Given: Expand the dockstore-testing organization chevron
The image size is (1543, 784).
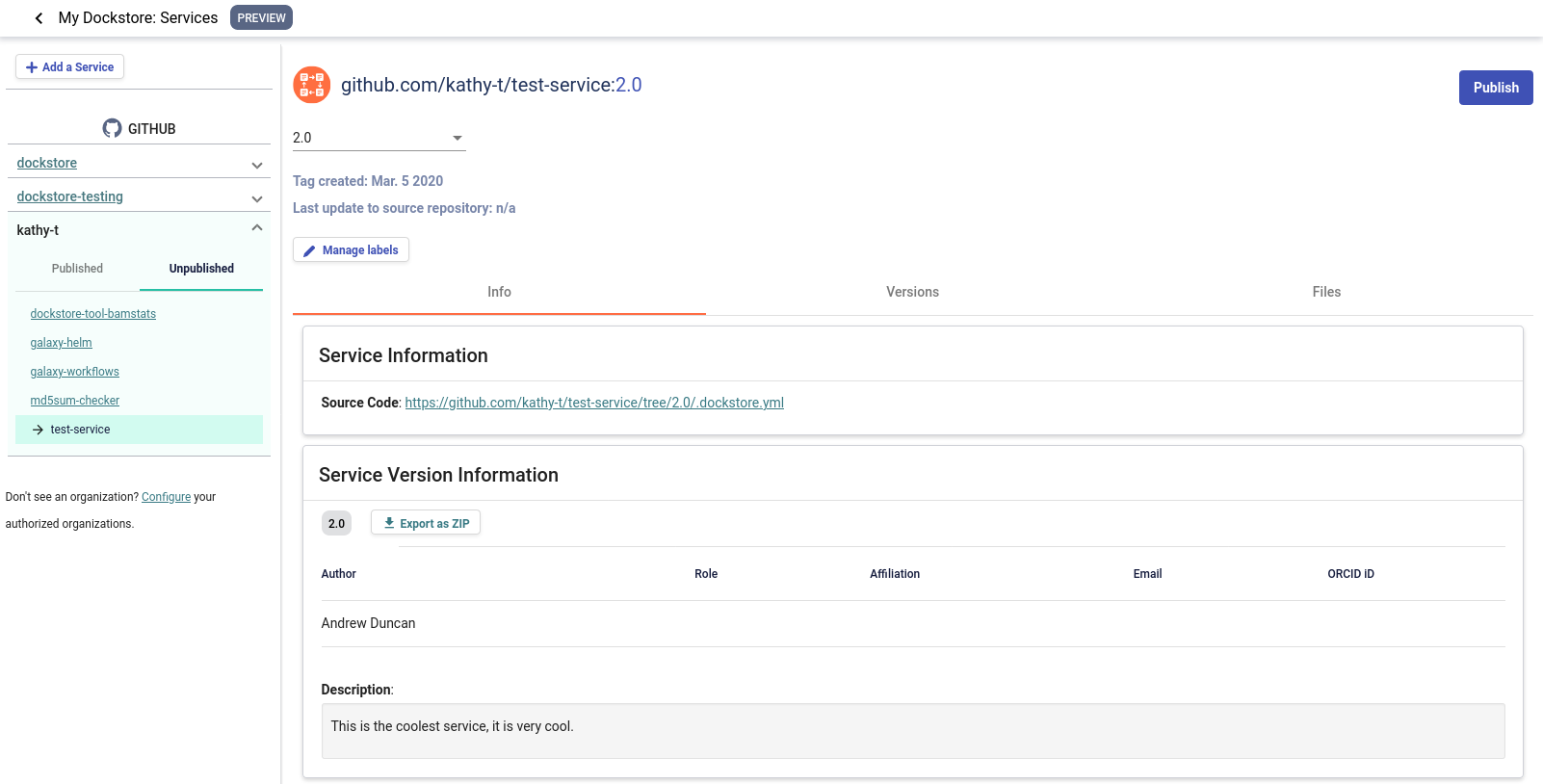Looking at the screenshot, I should (257, 198).
